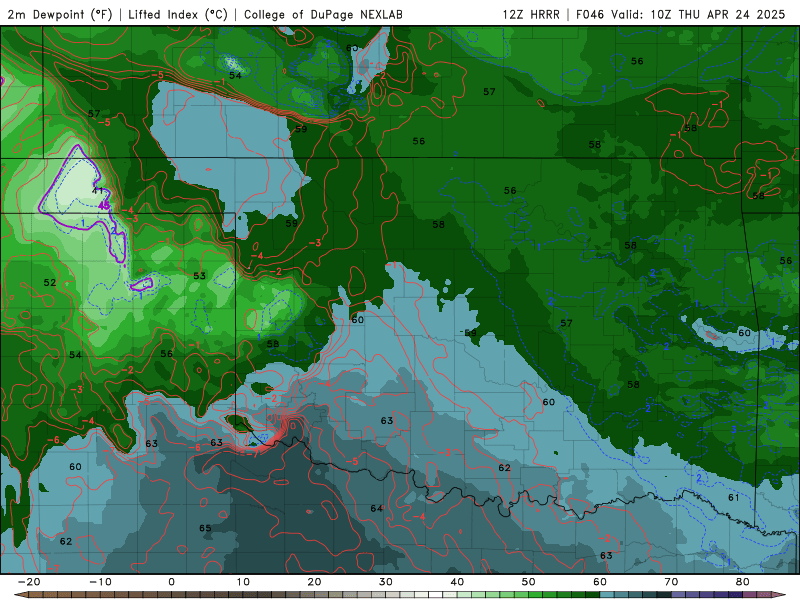Click the 'F046' forecast hour label
Screen dimensions: 800x600
tap(590, 14)
